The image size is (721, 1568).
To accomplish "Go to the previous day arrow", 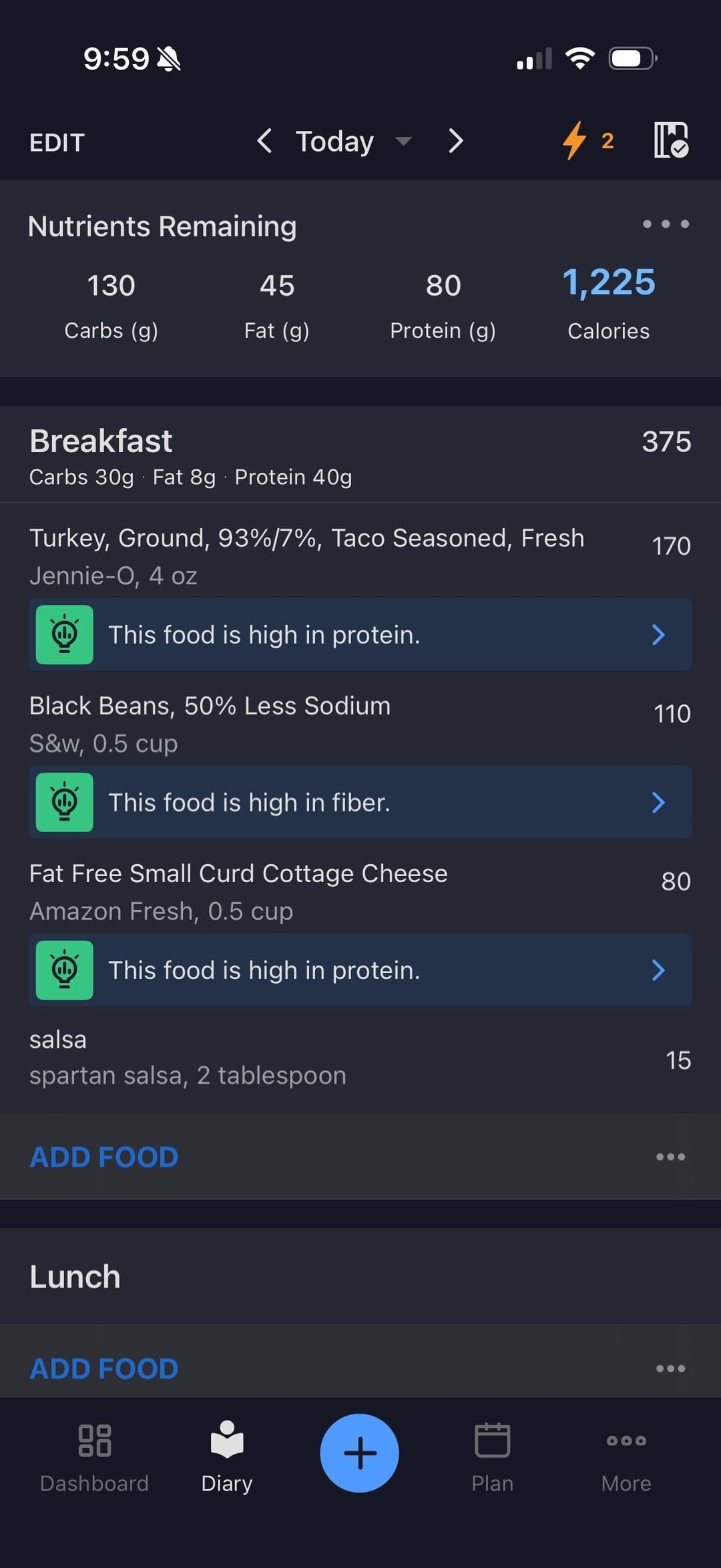I will [x=264, y=141].
